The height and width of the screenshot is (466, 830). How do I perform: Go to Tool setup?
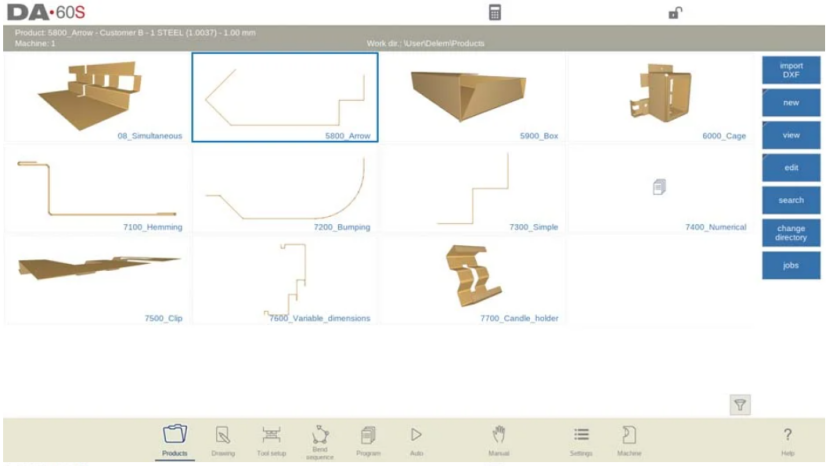point(271,439)
